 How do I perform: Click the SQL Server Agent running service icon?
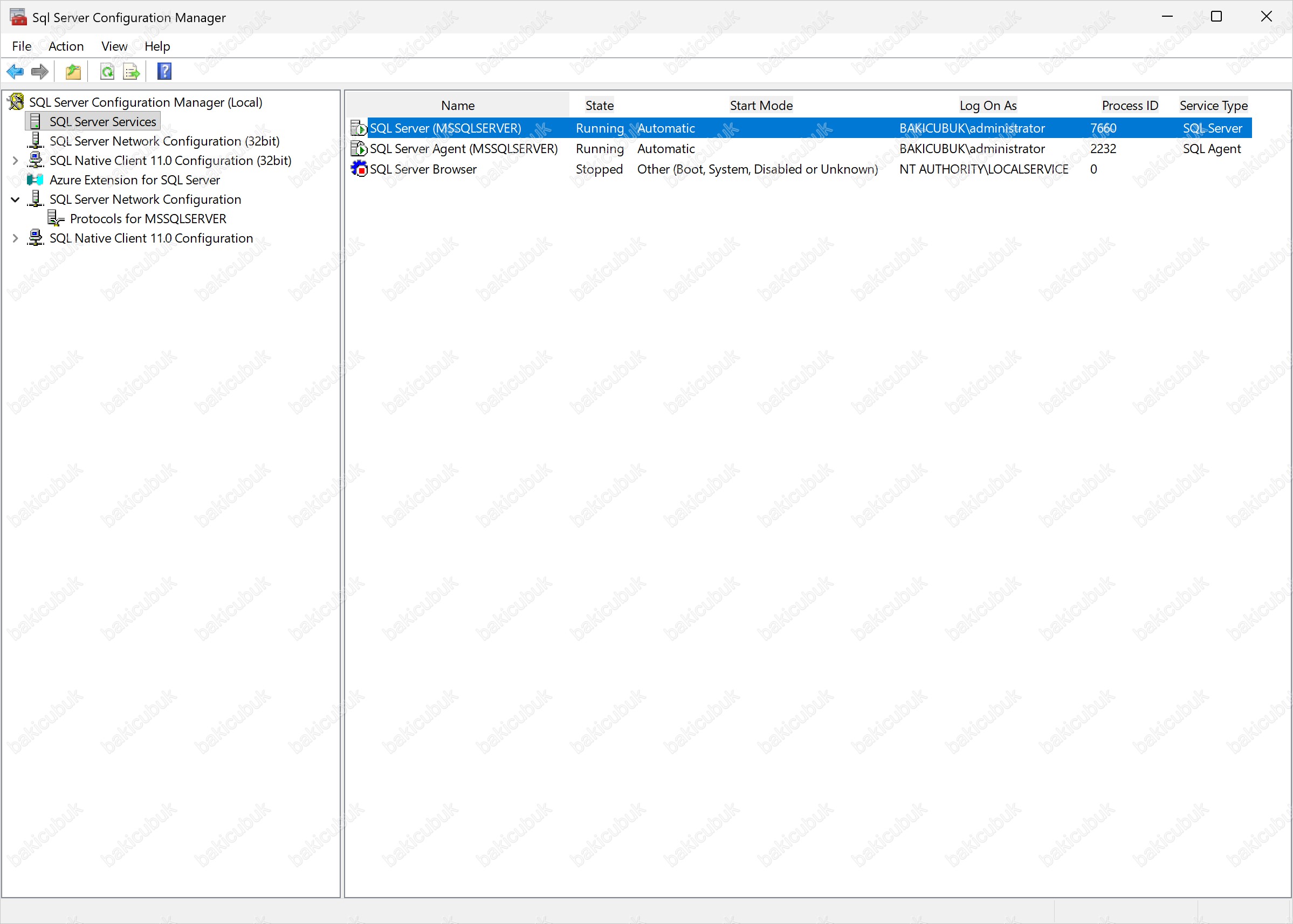coord(359,148)
